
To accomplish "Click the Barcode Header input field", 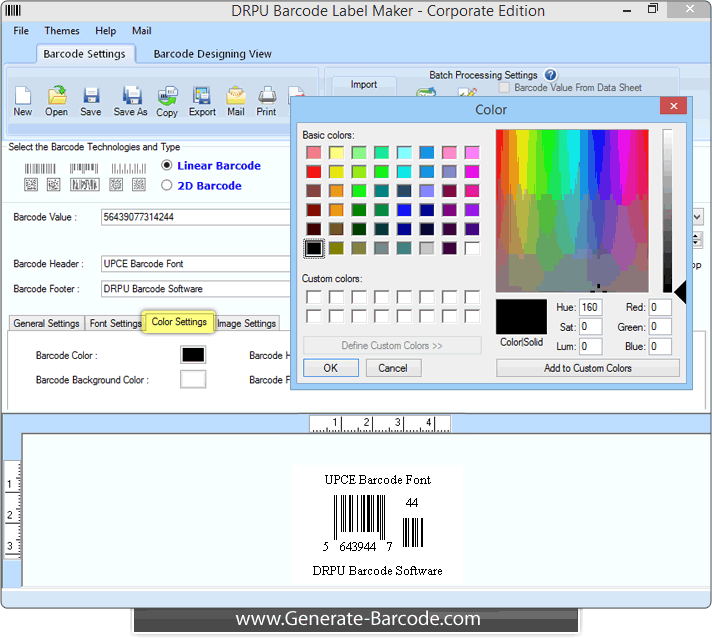I will coord(195,263).
